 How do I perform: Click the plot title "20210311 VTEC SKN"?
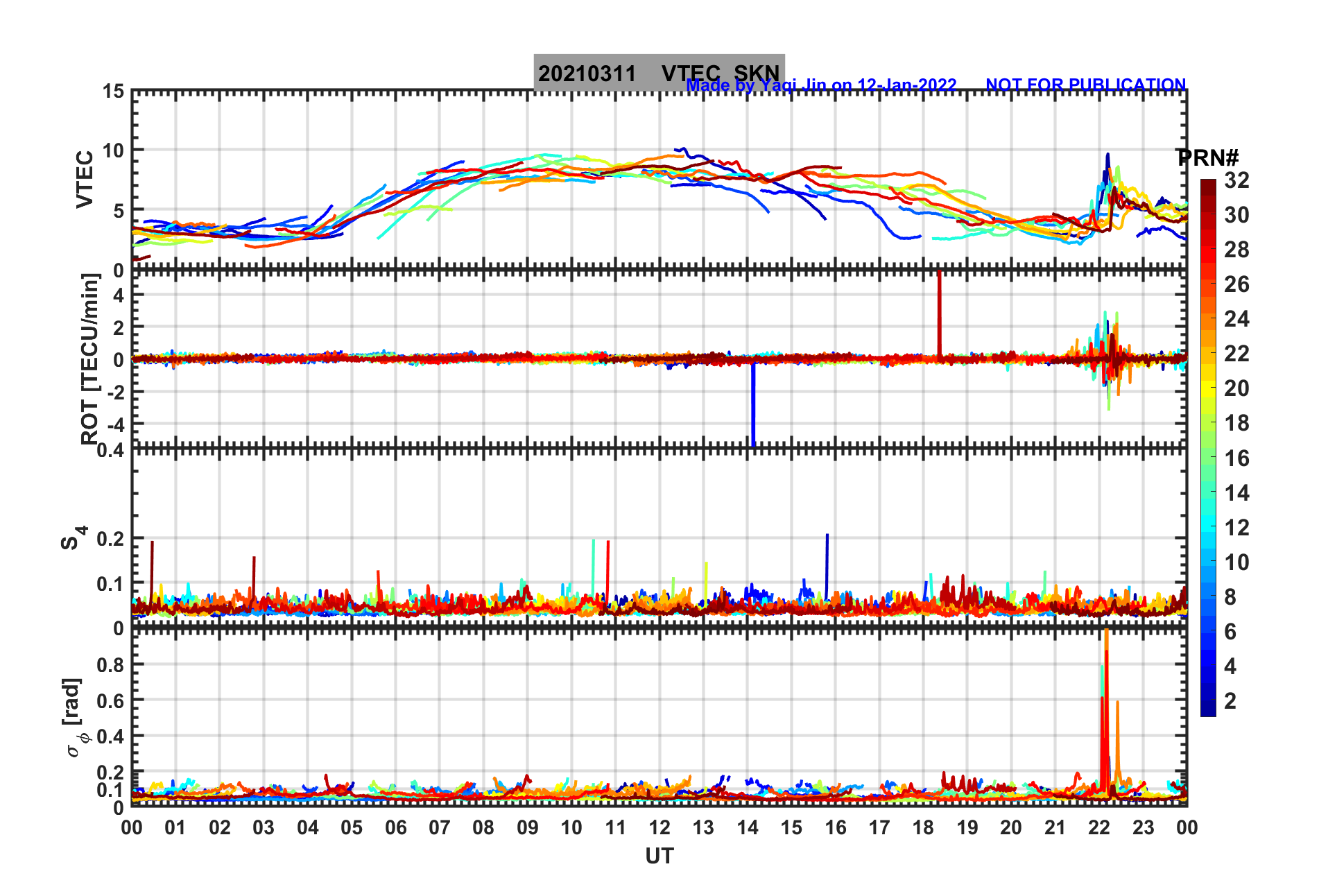[x=659, y=73]
